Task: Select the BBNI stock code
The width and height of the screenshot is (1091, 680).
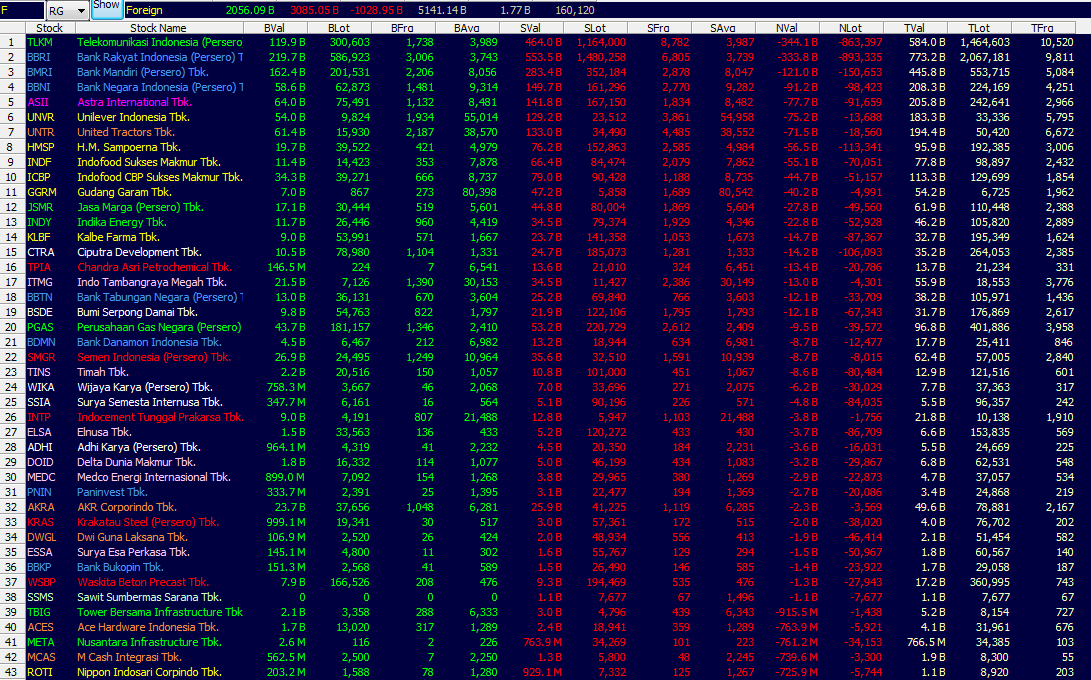Action: [x=39, y=87]
